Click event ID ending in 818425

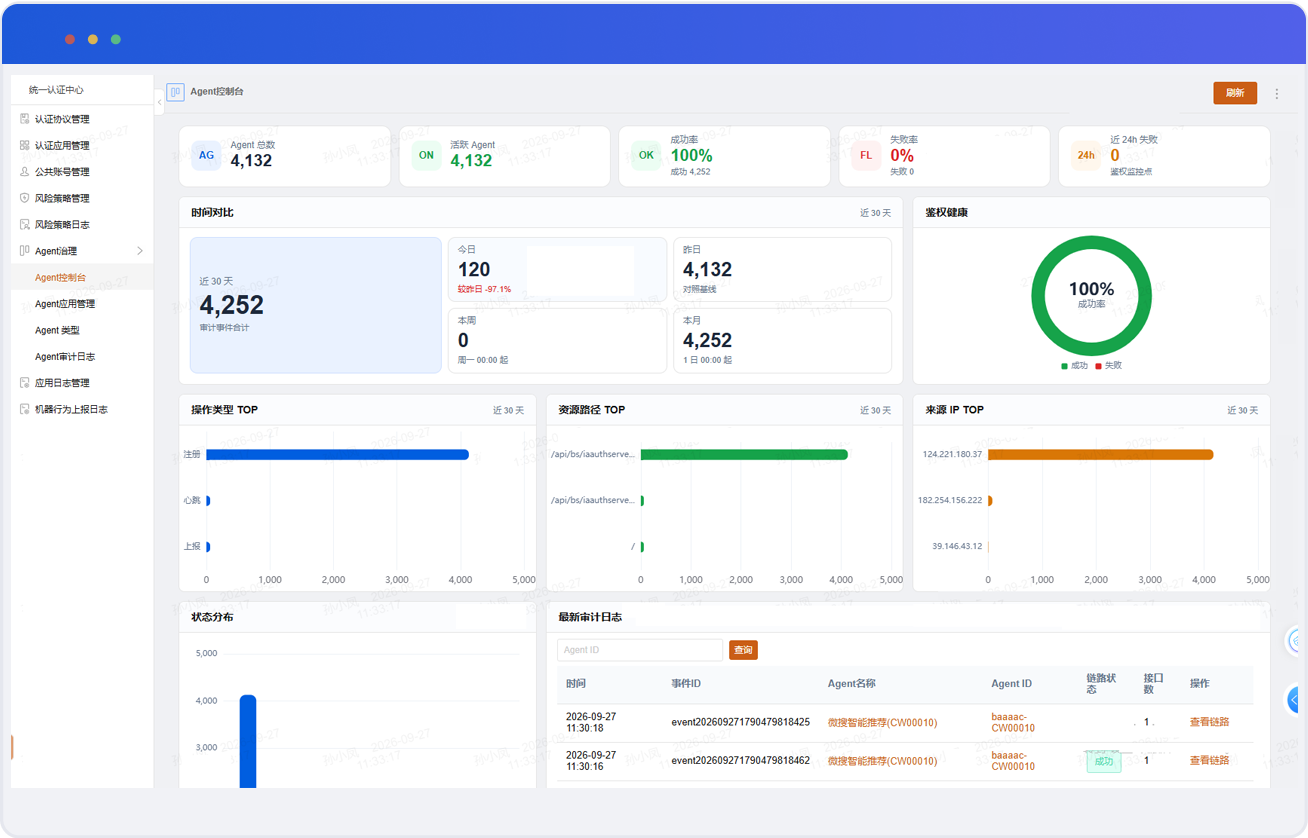coord(740,722)
